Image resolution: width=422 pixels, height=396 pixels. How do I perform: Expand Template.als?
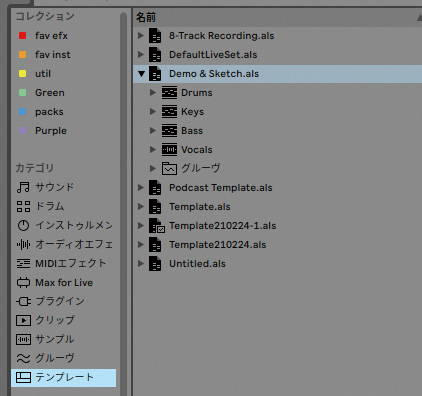(x=141, y=206)
